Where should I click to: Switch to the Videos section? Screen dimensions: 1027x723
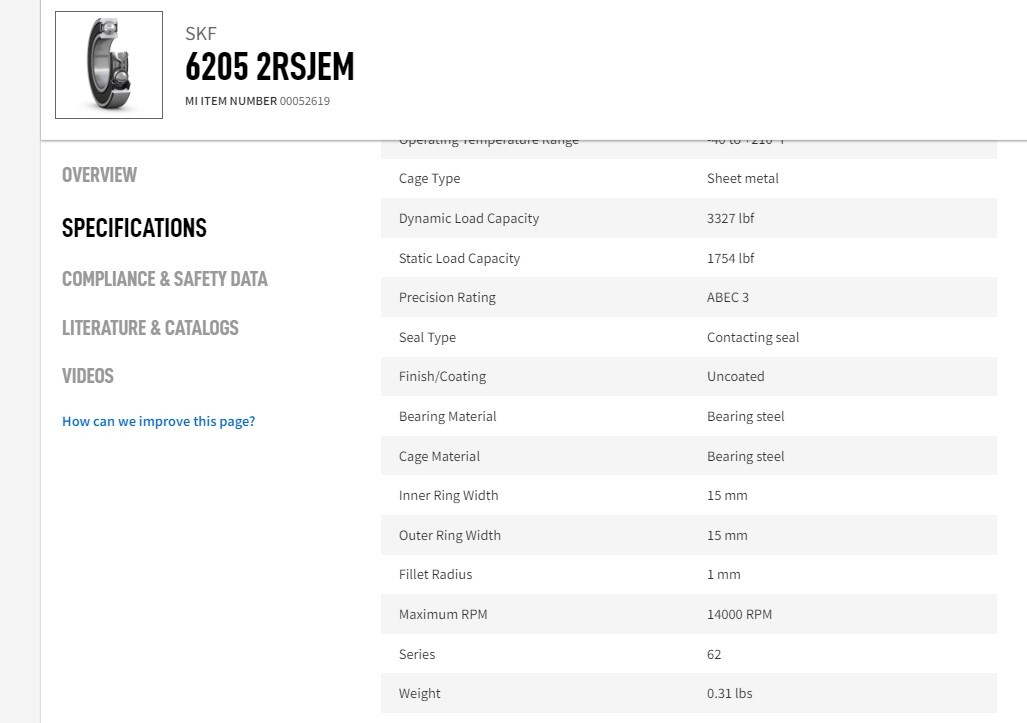tap(88, 376)
